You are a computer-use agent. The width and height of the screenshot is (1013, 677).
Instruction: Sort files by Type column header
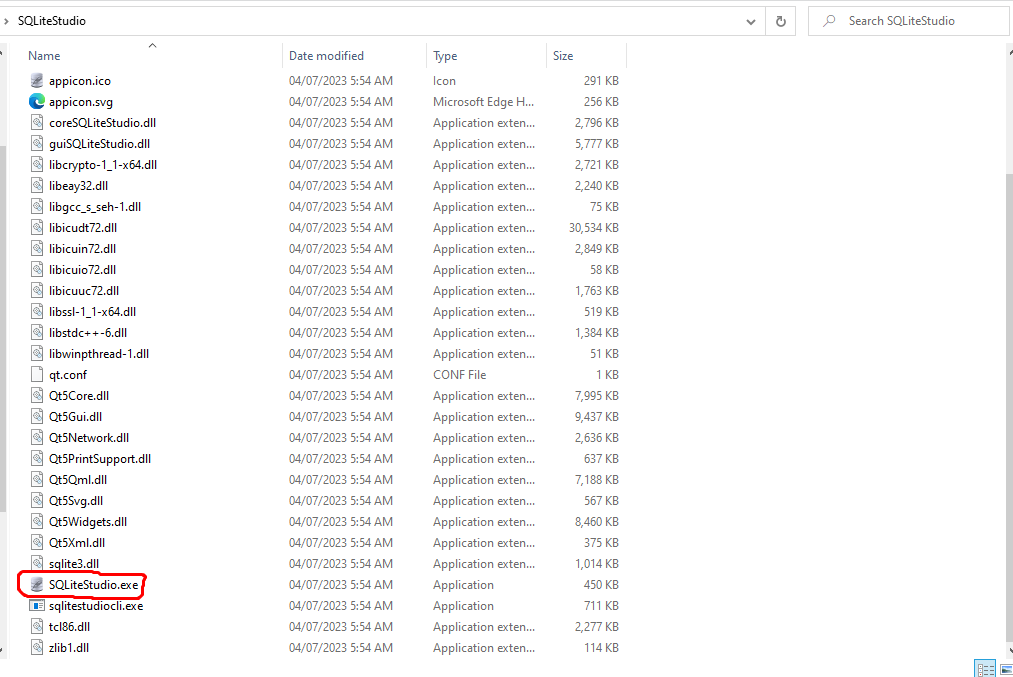coord(445,56)
